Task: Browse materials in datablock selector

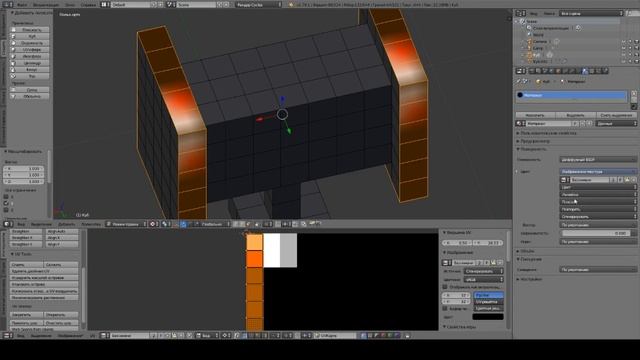Action: pyautogui.click(x=520, y=123)
